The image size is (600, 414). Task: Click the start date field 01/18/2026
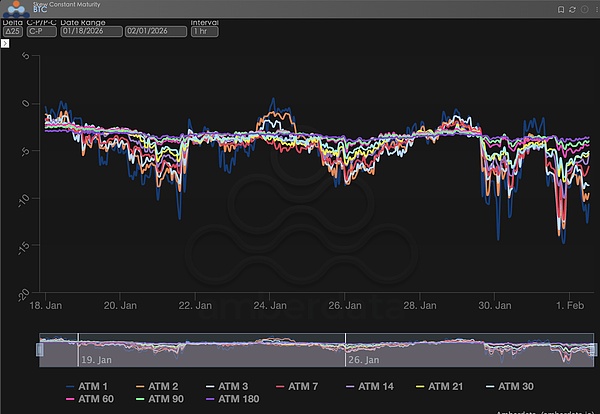90,31
